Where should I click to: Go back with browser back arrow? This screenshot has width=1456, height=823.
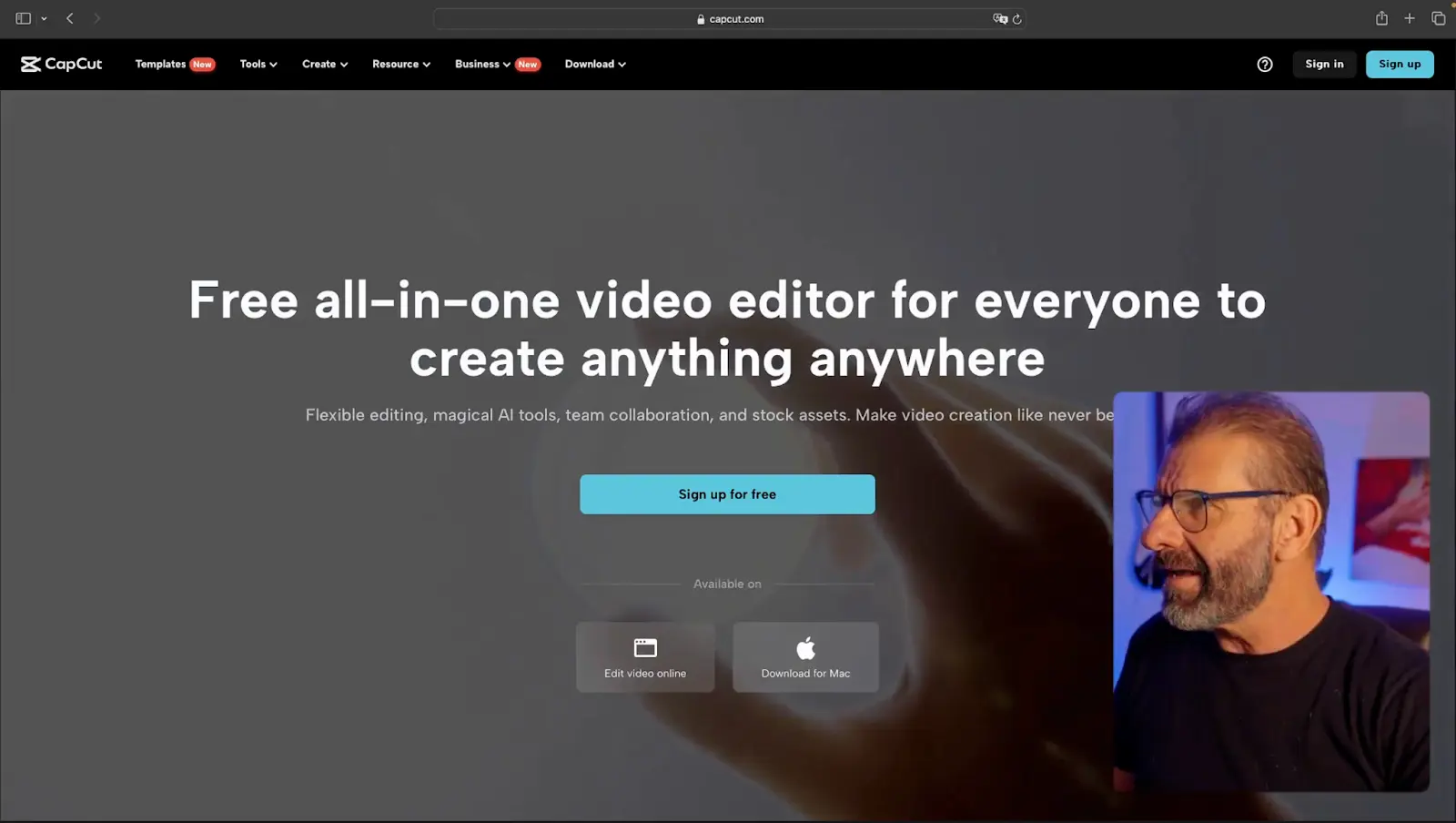pyautogui.click(x=70, y=18)
